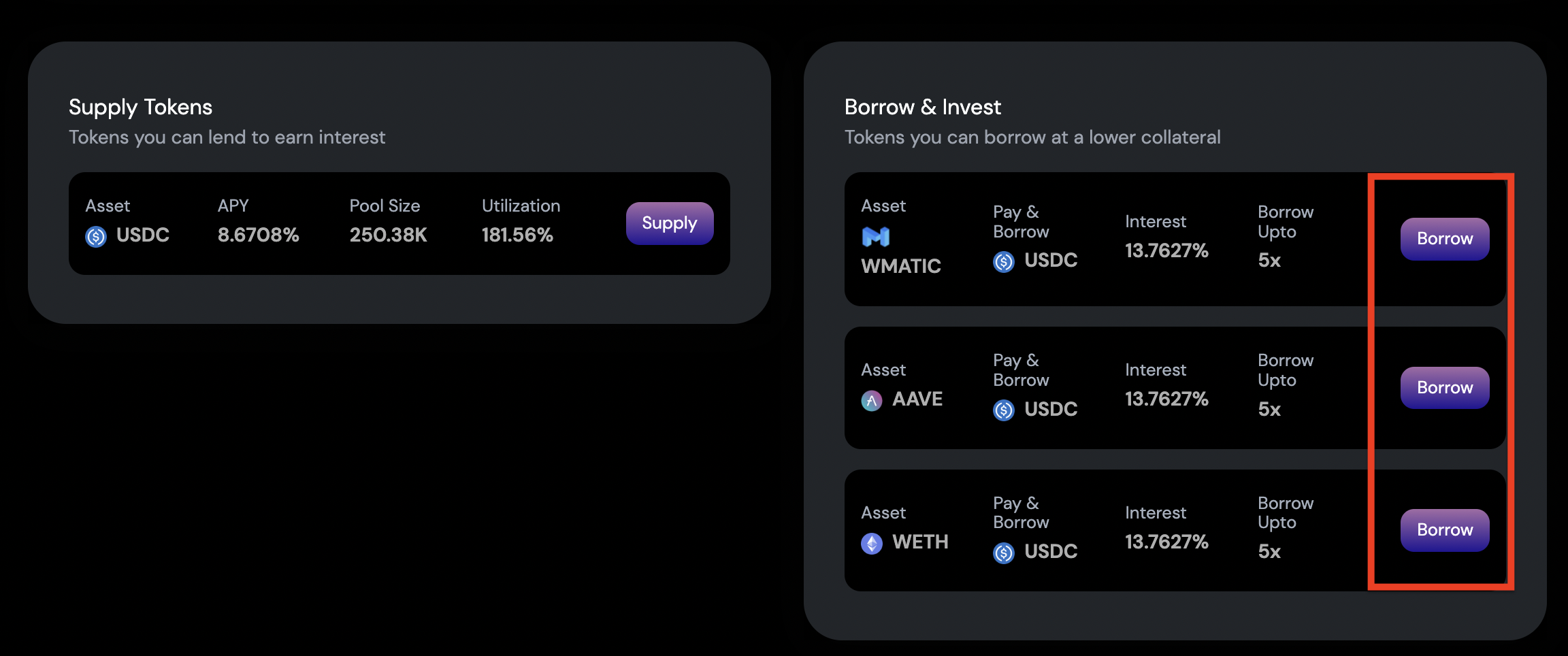Screen dimensions: 1568x656
Task: Select the Supply Tokens heading
Action: point(140,107)
